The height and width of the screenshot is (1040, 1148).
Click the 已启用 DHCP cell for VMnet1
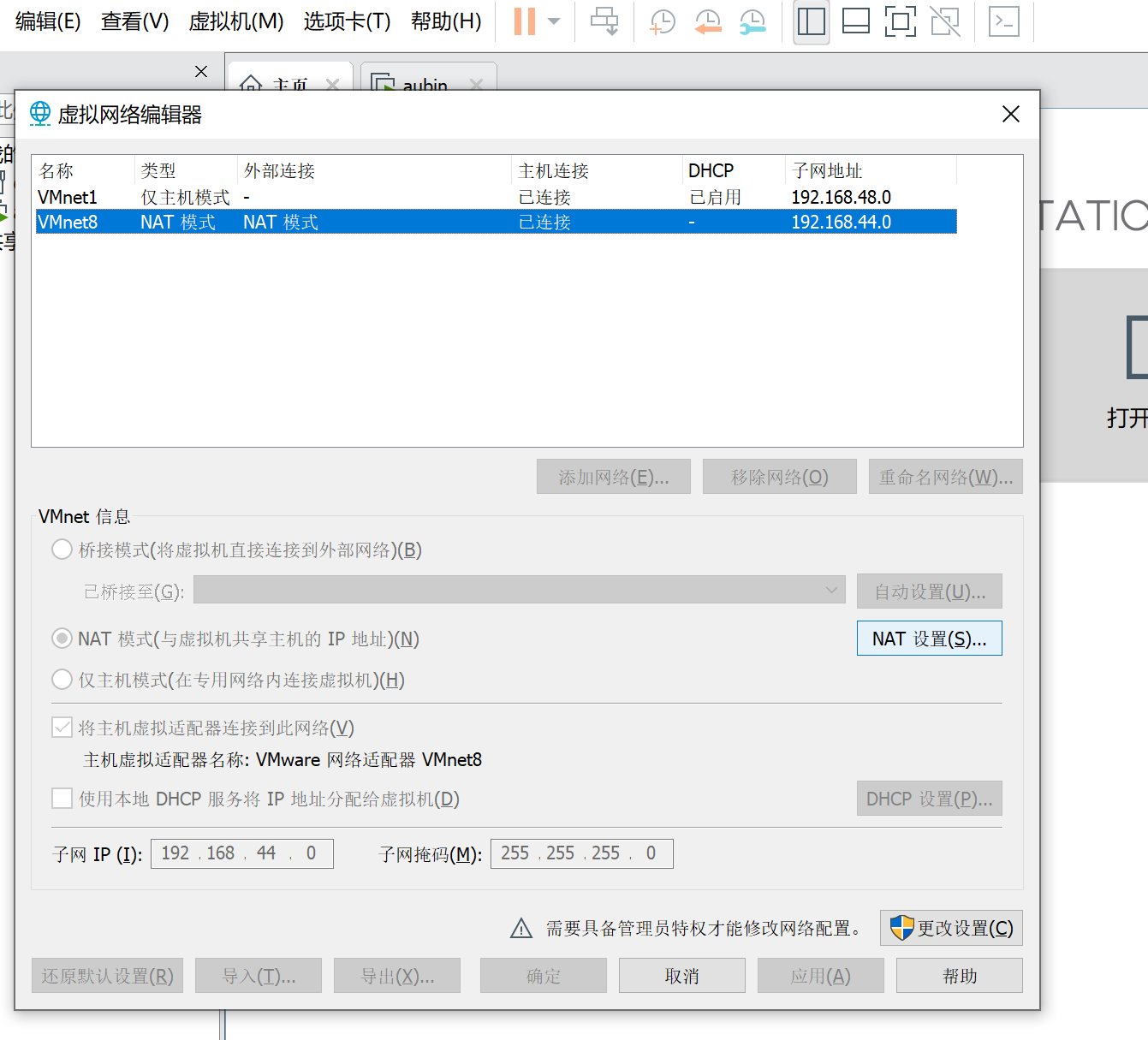coord(716,198)
